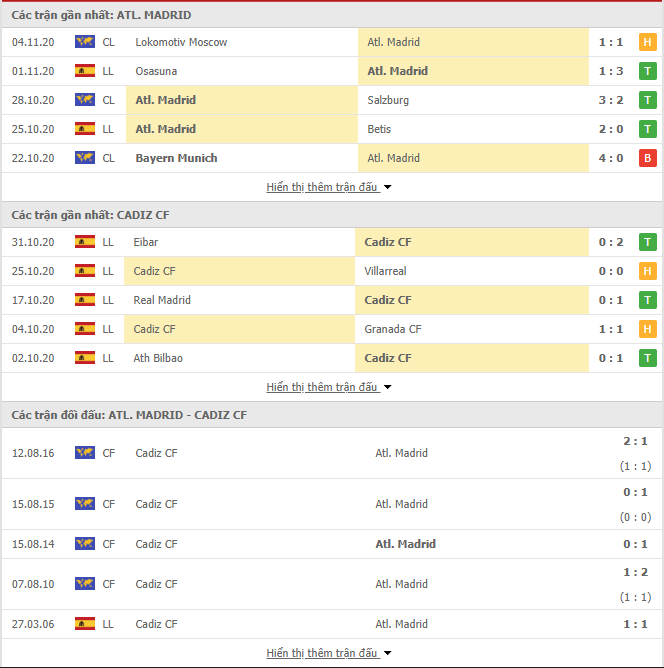Click the red B badge for Bayern Munich match
664x668 pixels.
[647, 158]
